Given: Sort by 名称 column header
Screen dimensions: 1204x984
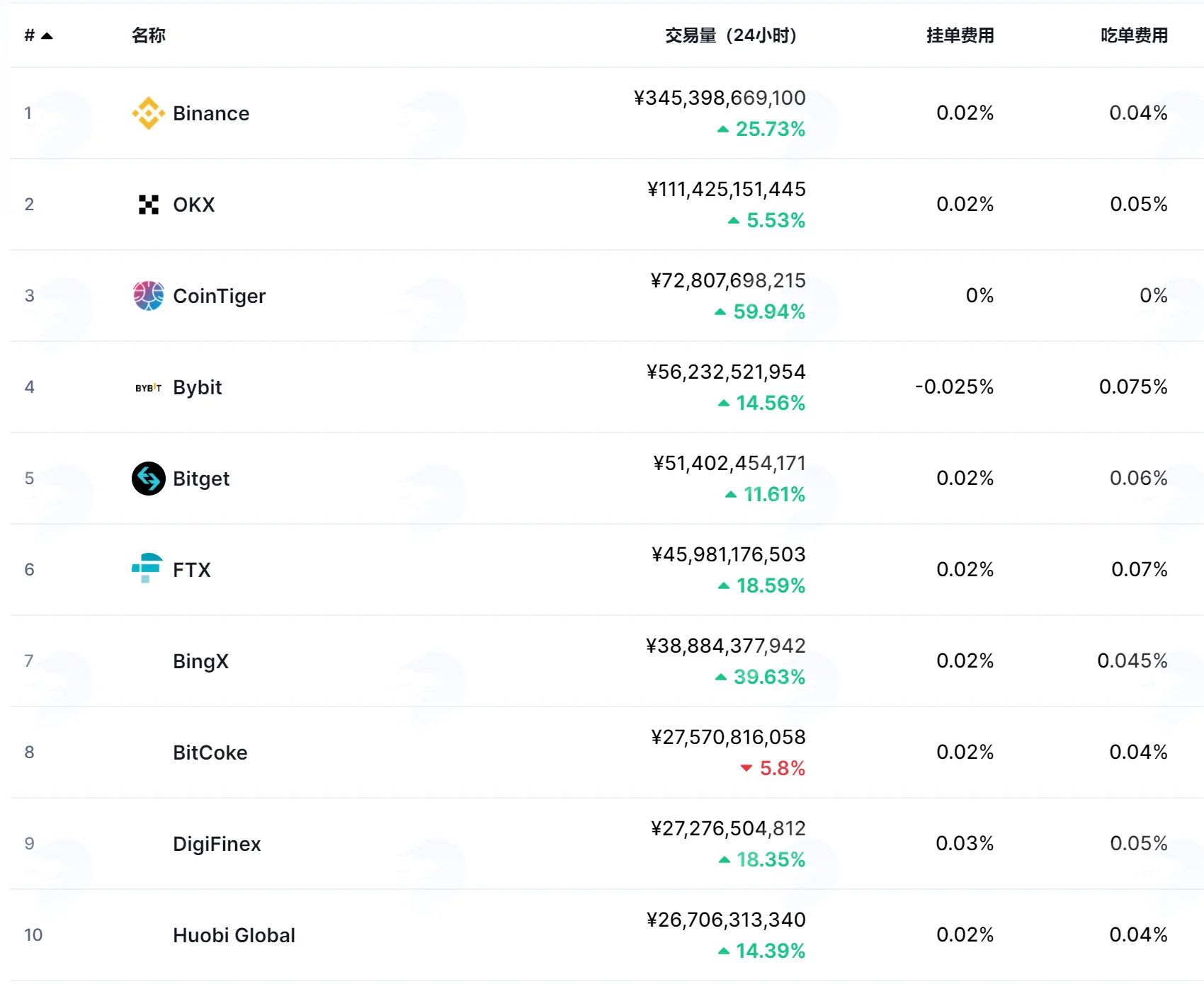Looking at the screenshot, I should [x=149, y=35].
